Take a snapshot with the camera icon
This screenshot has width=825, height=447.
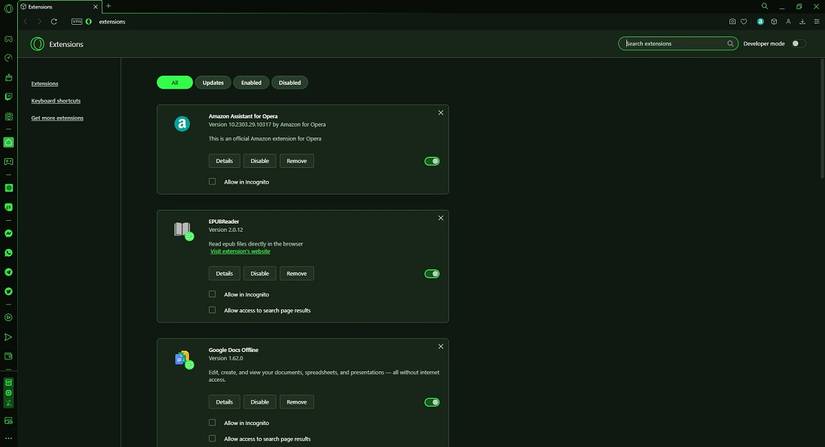732,22
